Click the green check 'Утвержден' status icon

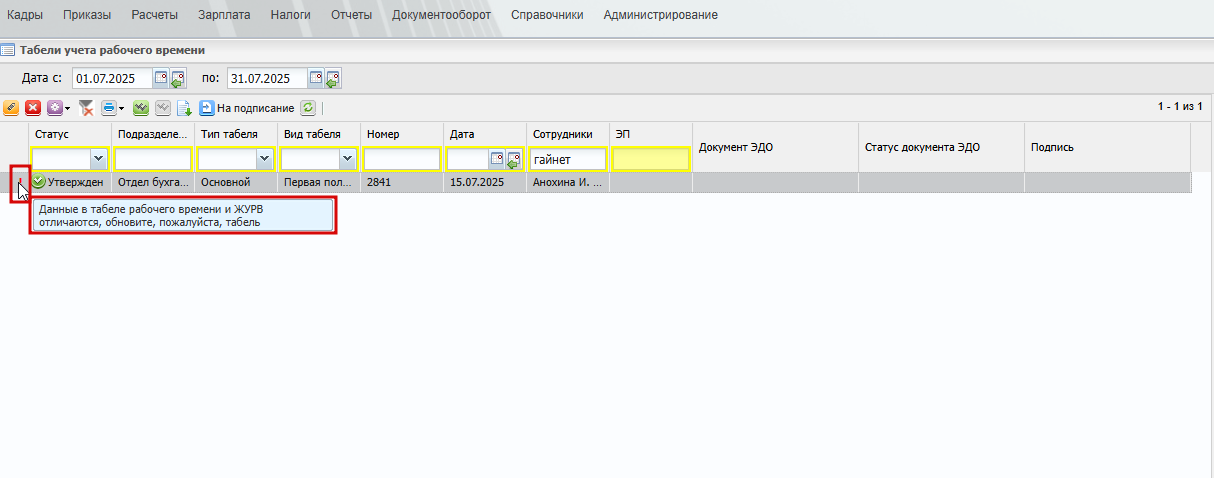coord(39,182)
